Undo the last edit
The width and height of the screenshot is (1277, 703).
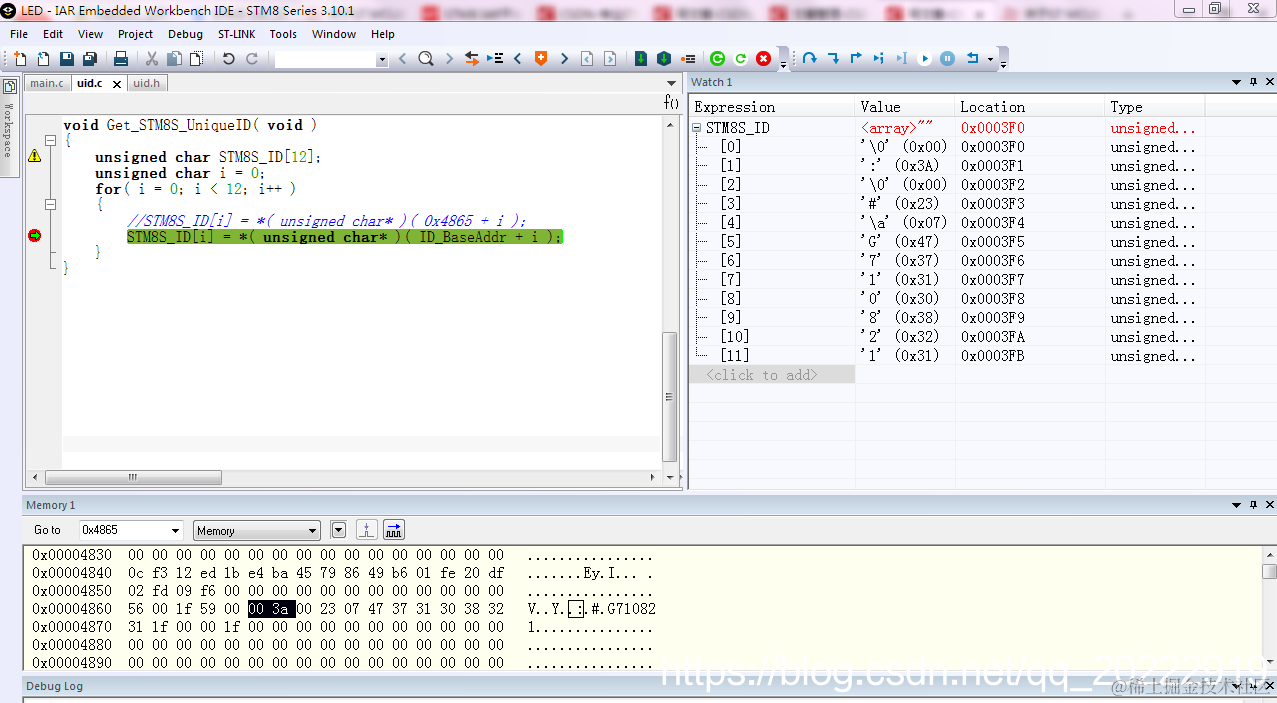pos(228,59)
